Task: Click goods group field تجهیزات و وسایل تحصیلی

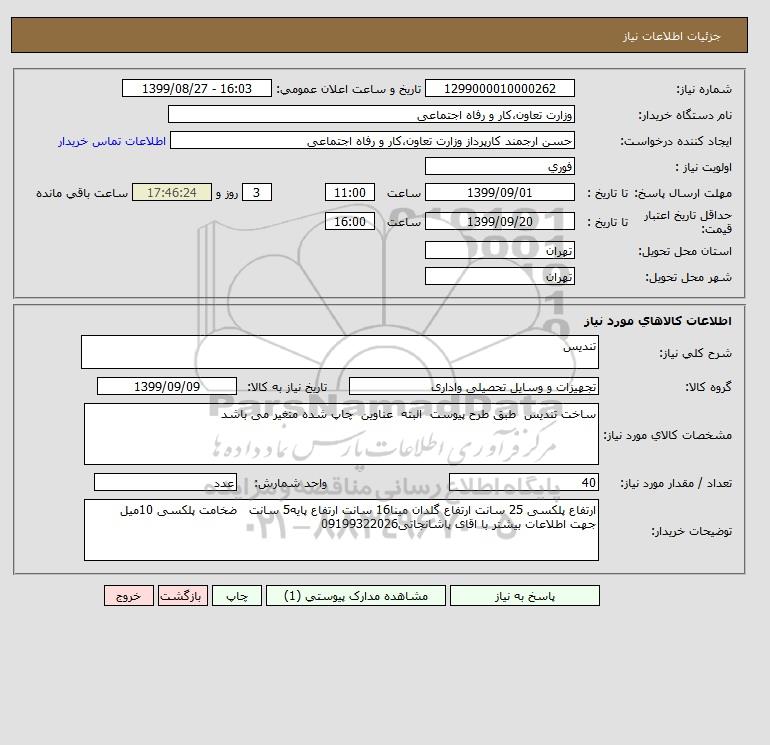Action: tap(473, 386)
